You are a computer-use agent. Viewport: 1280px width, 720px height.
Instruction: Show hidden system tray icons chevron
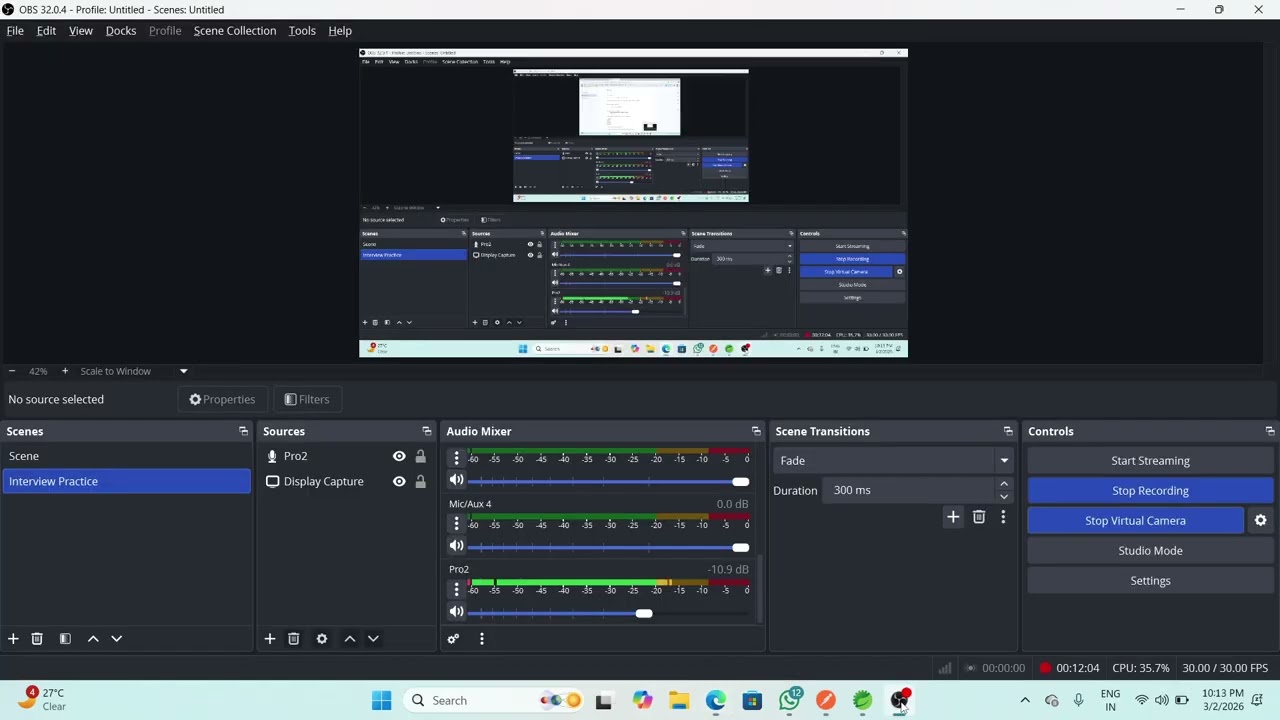[x=1024, y=700]
